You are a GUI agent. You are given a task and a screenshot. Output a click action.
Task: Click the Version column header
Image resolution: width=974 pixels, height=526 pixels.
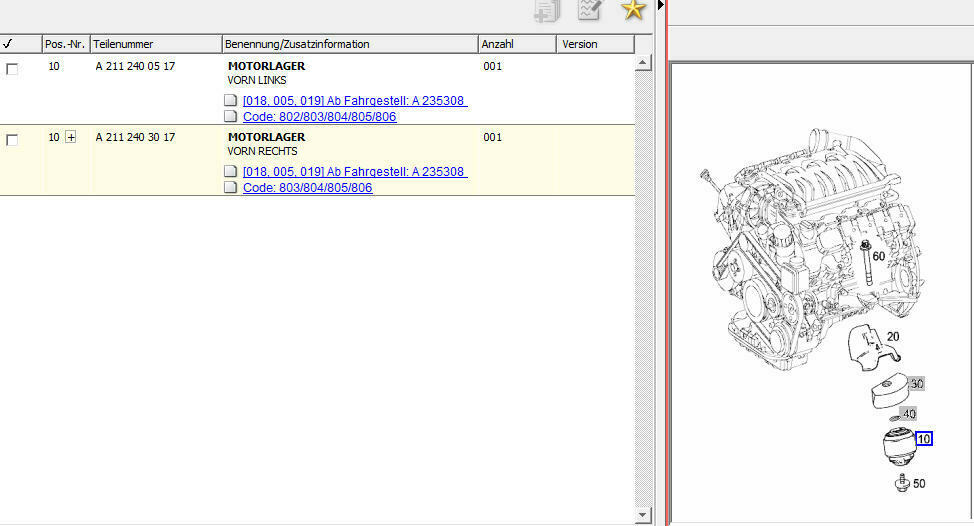pyautogui.click(x=595, y=44)
